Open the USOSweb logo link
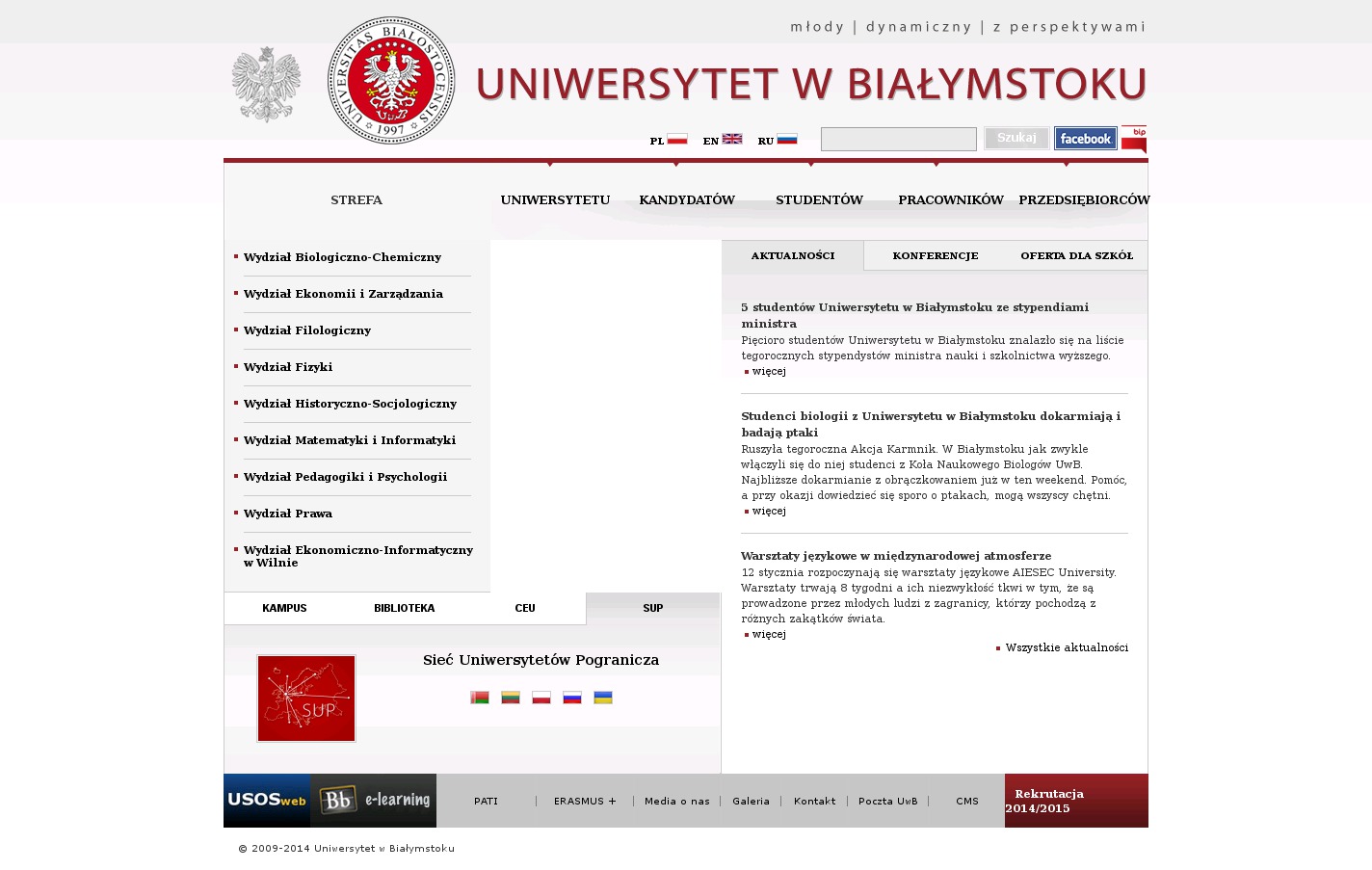 coord(267,801)
